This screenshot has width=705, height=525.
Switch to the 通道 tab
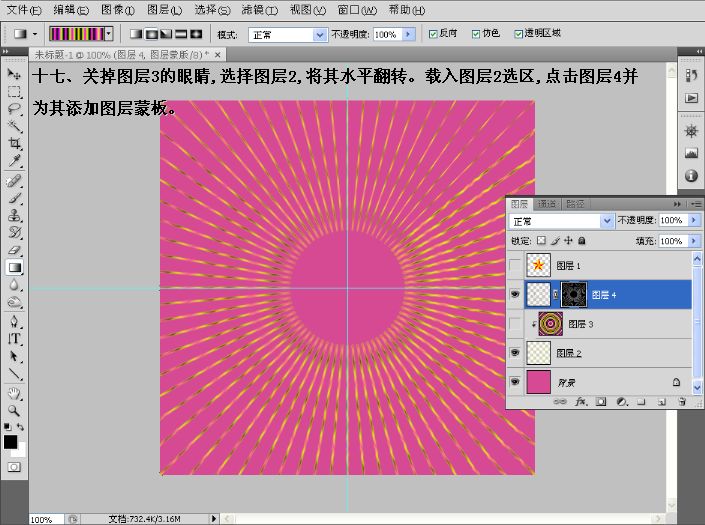point(547,204)
